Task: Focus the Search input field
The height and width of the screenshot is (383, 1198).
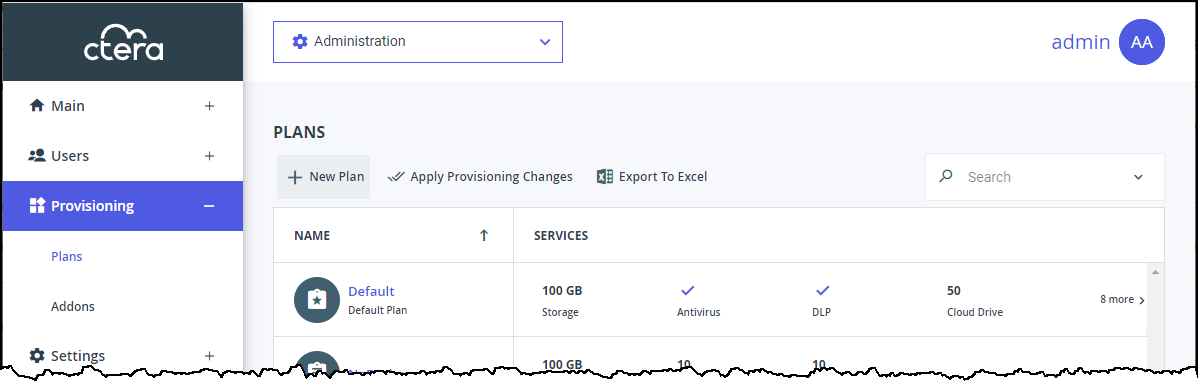Action: pos(1045,177)
